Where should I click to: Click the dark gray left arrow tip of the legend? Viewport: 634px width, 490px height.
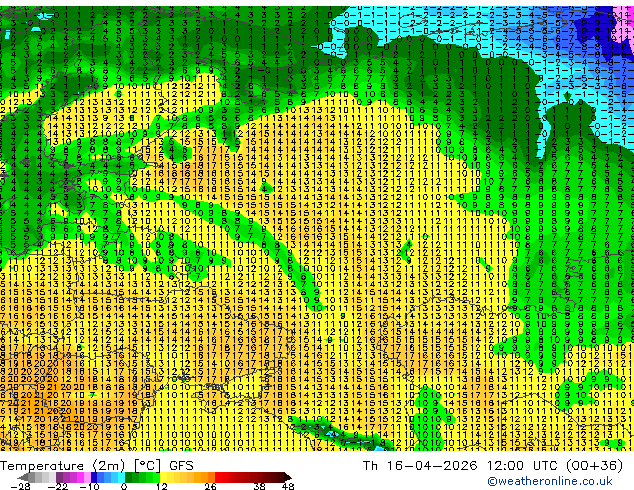(x=22, y=477)
